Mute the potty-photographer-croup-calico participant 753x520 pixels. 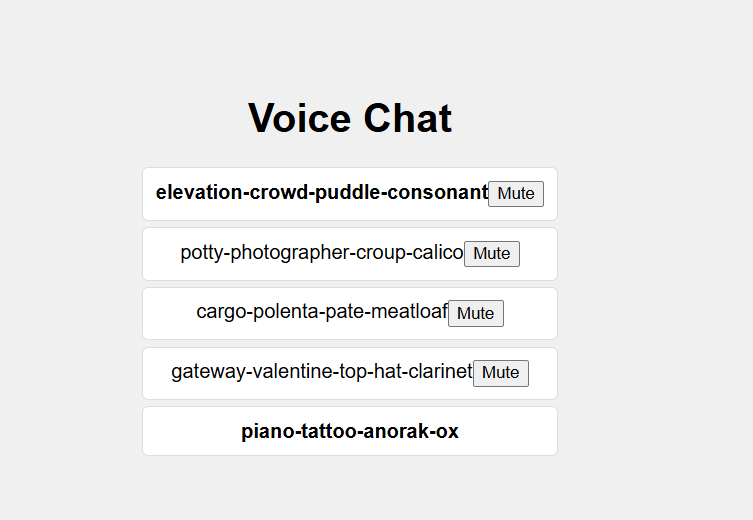[x=492, y=253]
